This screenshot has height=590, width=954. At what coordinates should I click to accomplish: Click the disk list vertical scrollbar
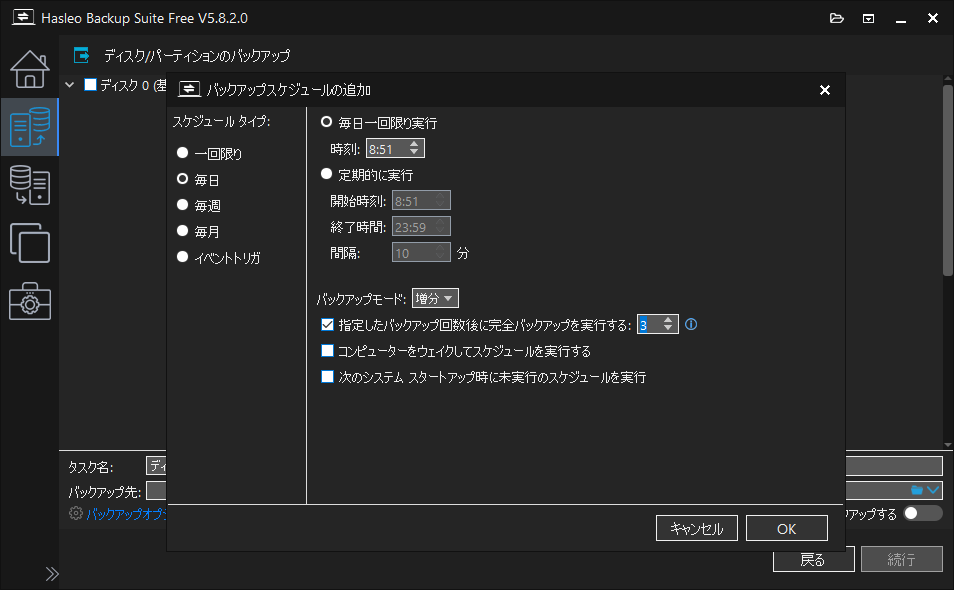947,180
